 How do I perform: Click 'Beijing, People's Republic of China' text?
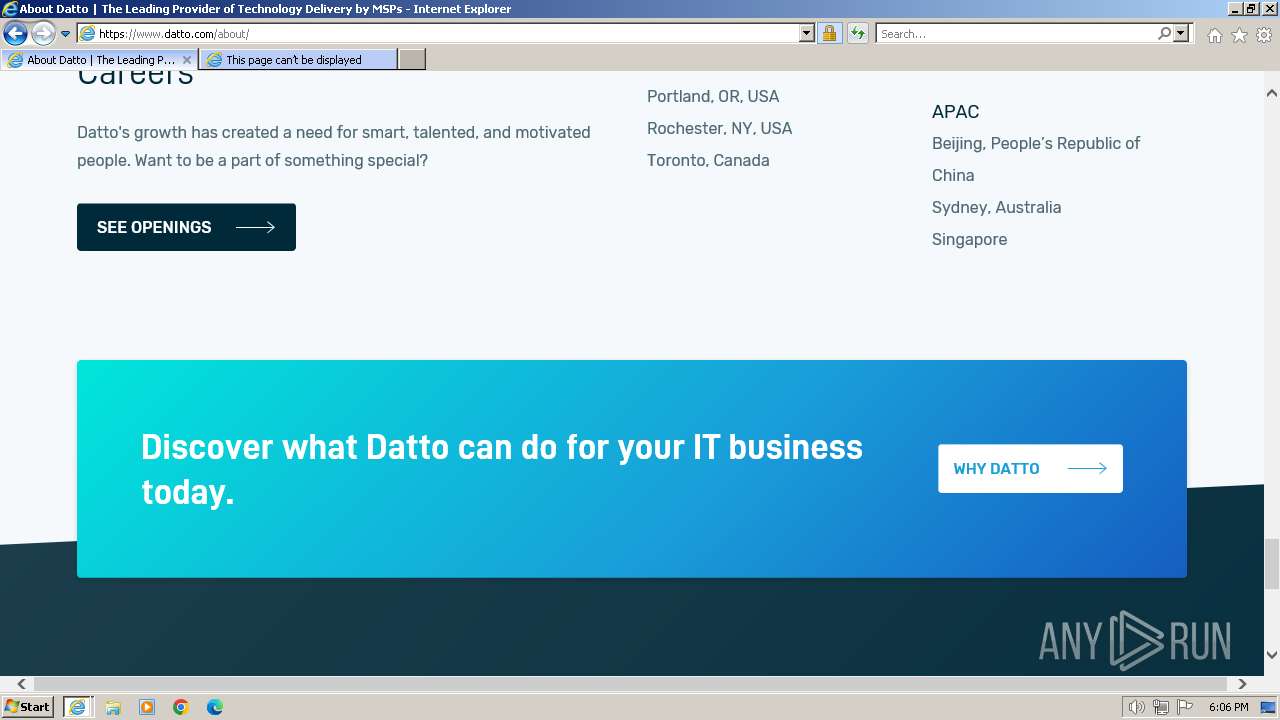point(1036,159)
